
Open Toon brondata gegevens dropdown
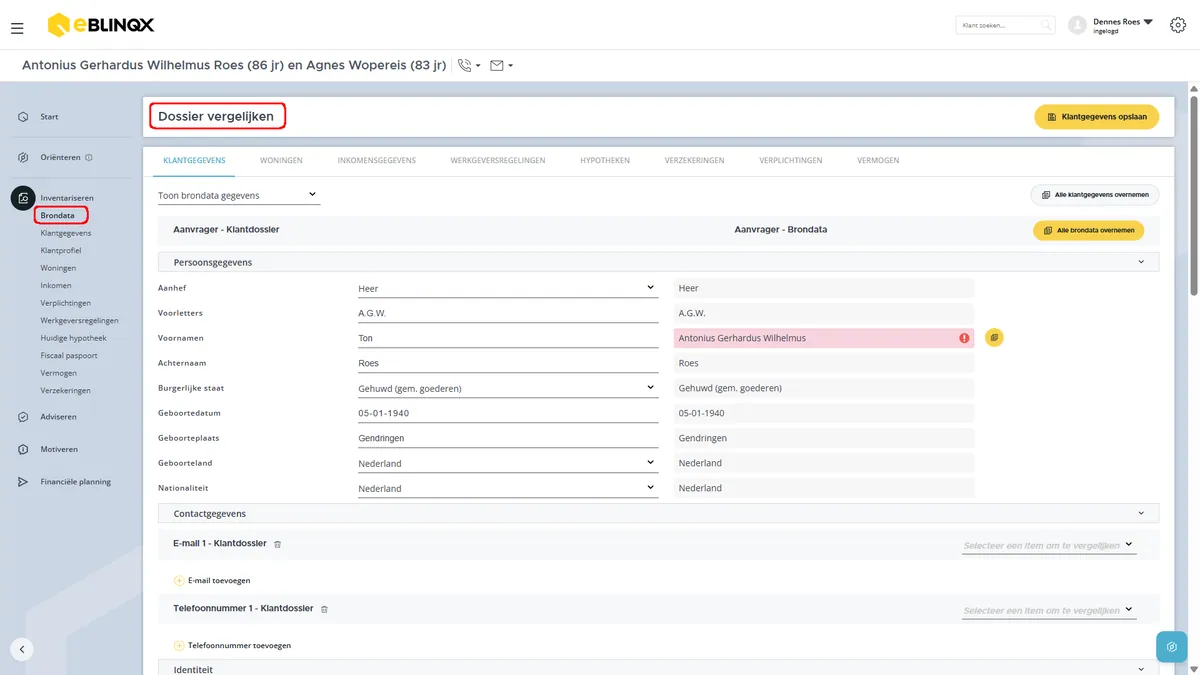click(239, 195)
